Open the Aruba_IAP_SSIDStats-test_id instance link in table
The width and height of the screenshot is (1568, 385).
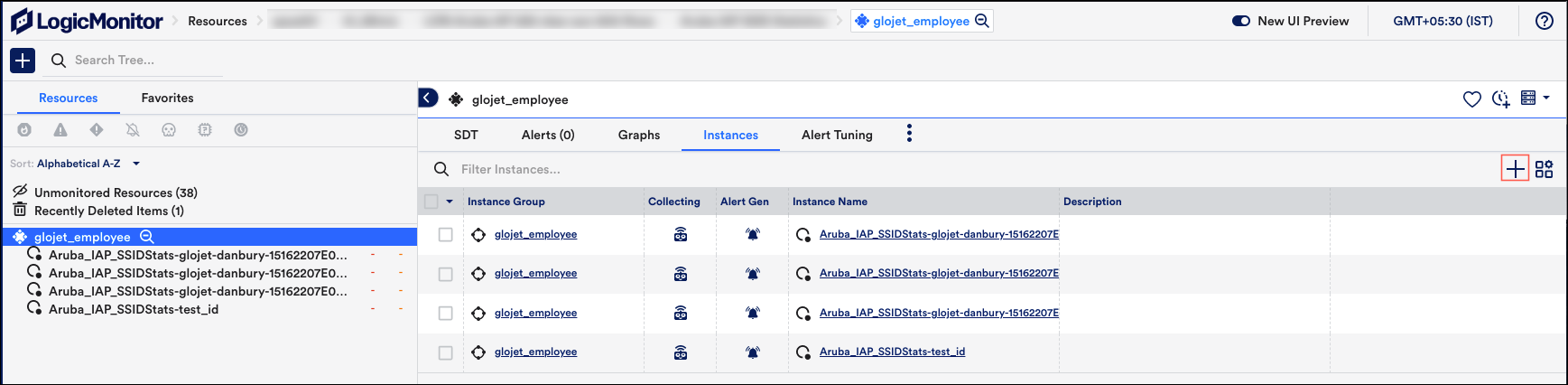(892, 352)
